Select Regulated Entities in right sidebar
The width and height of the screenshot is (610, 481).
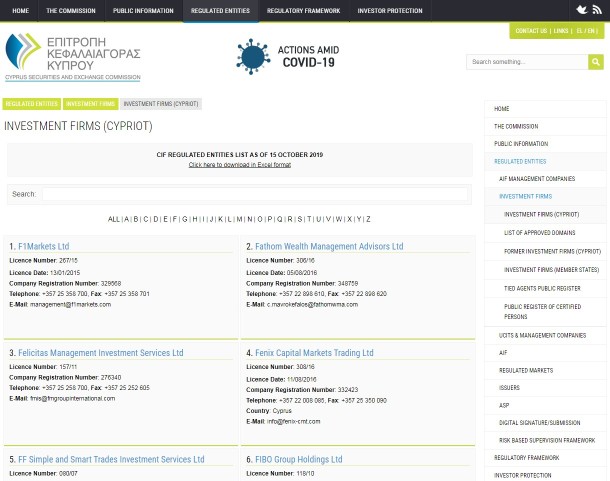pyautogui.click(x=545, y=162)
